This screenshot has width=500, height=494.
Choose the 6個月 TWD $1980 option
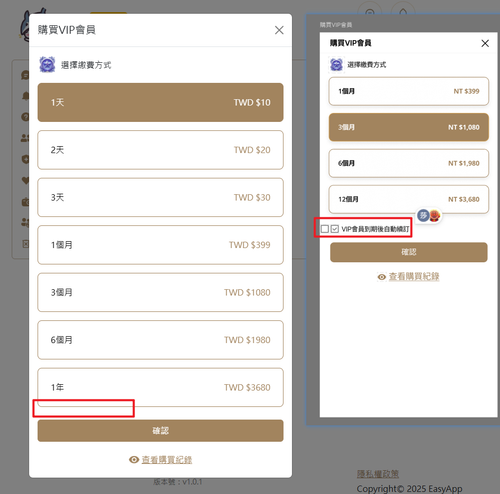tap(160, 340)
